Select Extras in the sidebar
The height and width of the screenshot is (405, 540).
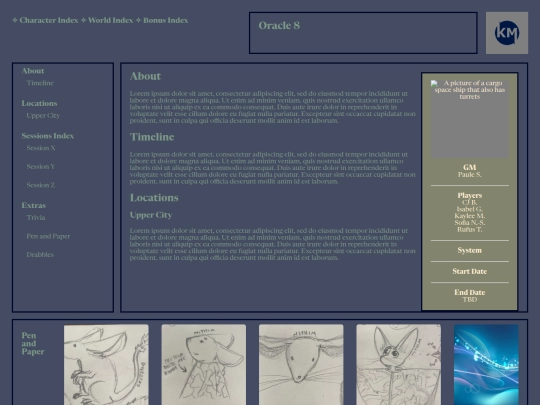pos(33,206)
